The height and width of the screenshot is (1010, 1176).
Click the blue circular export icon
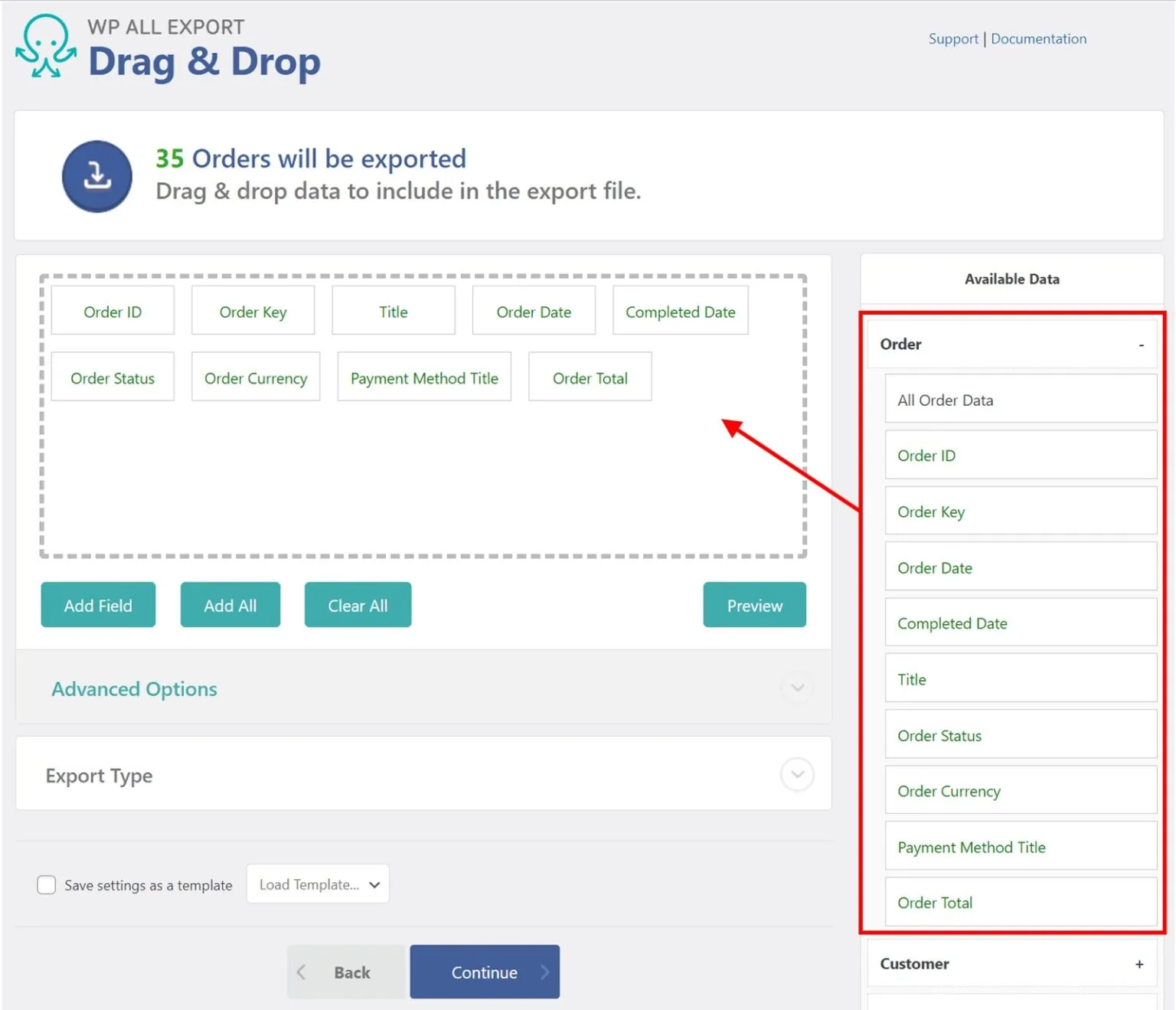tap(97, 176)
